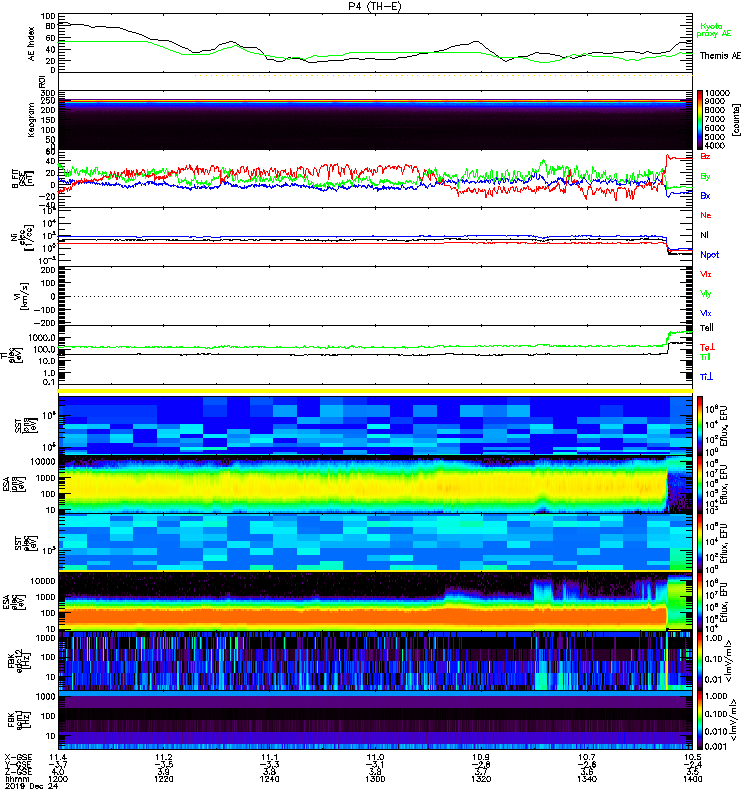
Task: Click the 1340 time tick label
Action: point(587,779)
